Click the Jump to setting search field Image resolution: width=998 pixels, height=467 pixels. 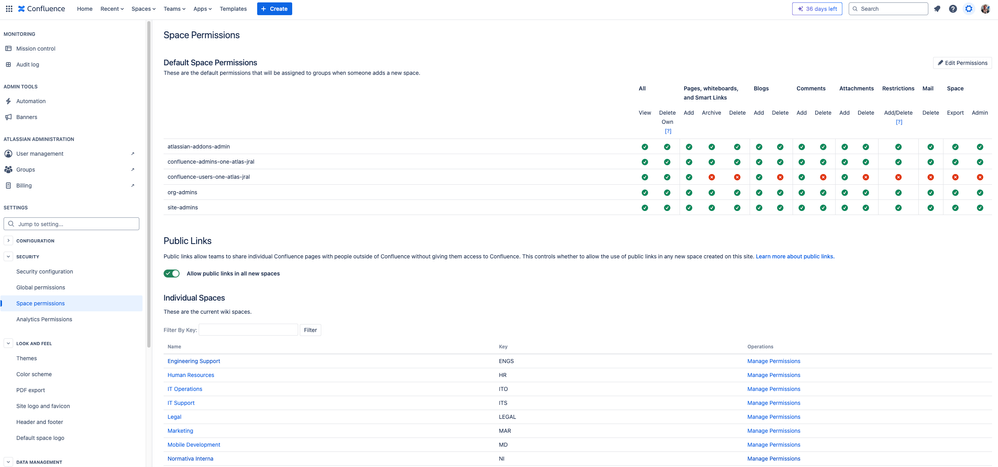[71, 224]
